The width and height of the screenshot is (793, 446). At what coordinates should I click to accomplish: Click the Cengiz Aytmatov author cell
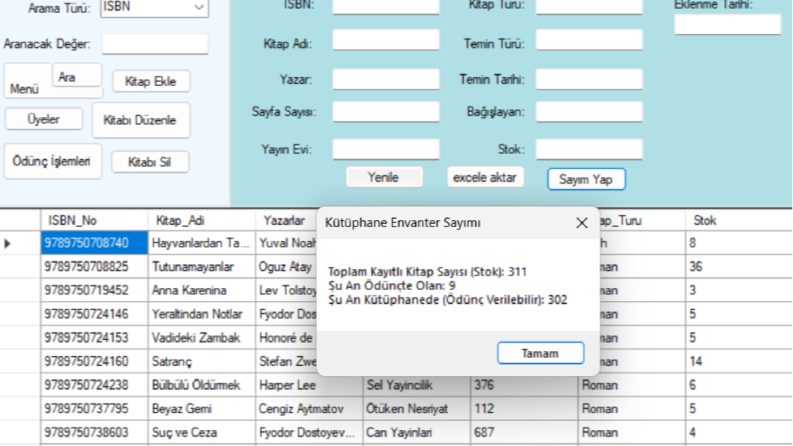[309, 409]
